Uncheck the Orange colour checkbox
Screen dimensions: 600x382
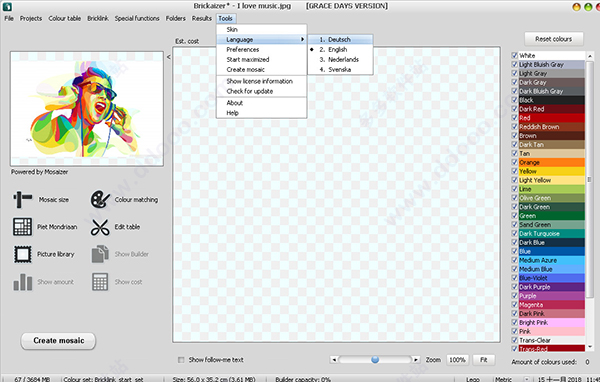pos(515,162)
